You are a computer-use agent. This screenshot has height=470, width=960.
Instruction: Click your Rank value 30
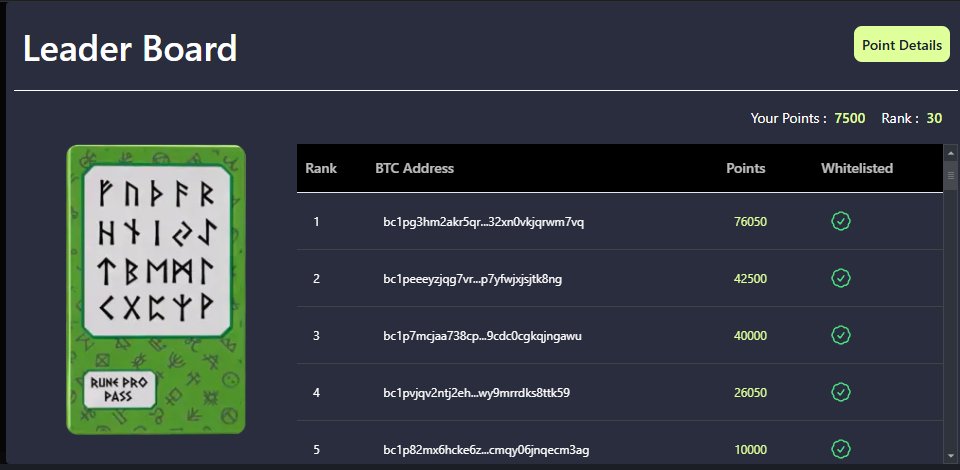(x=934, y=118)
